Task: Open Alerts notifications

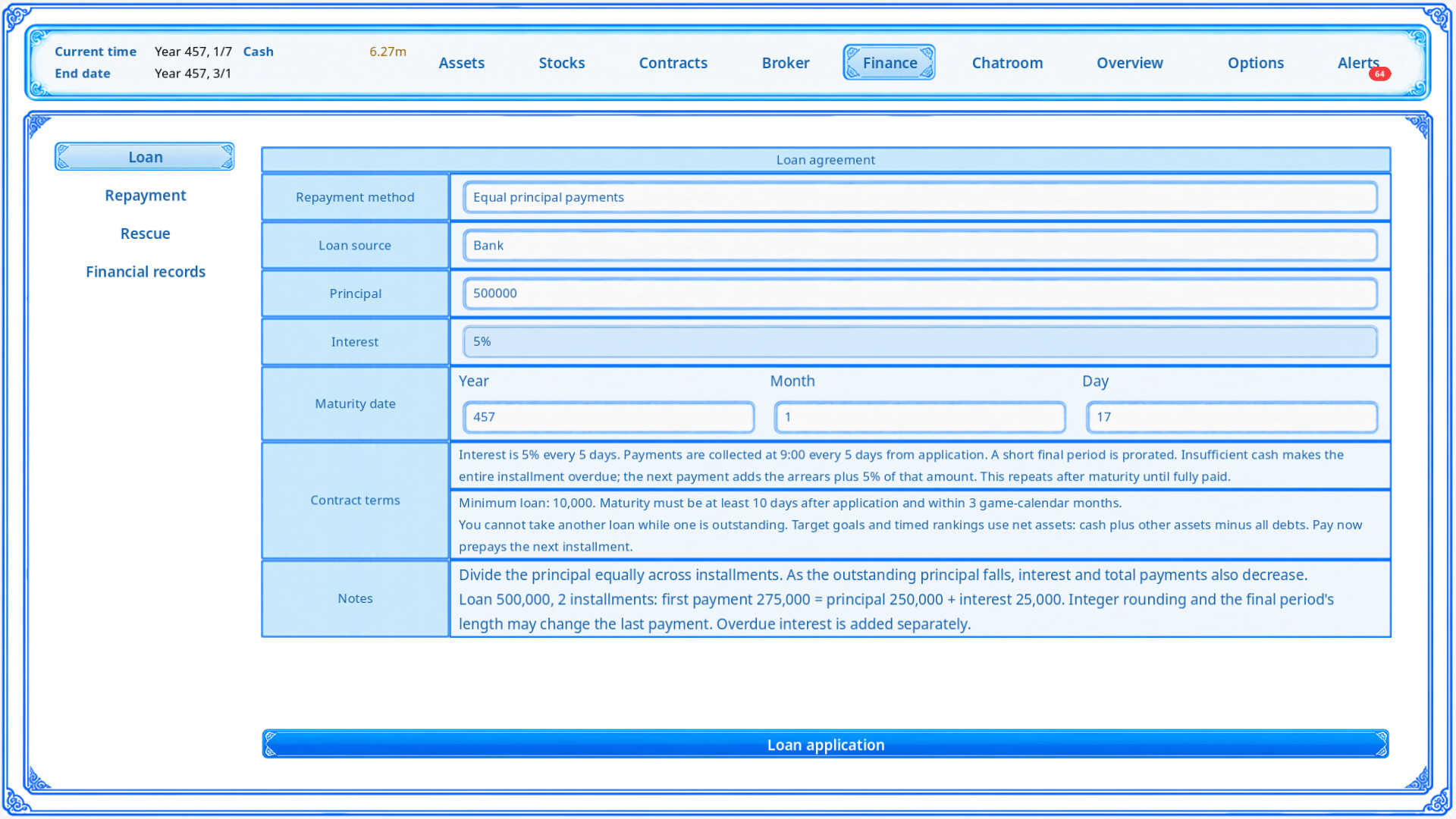Action: point(1357,63)
